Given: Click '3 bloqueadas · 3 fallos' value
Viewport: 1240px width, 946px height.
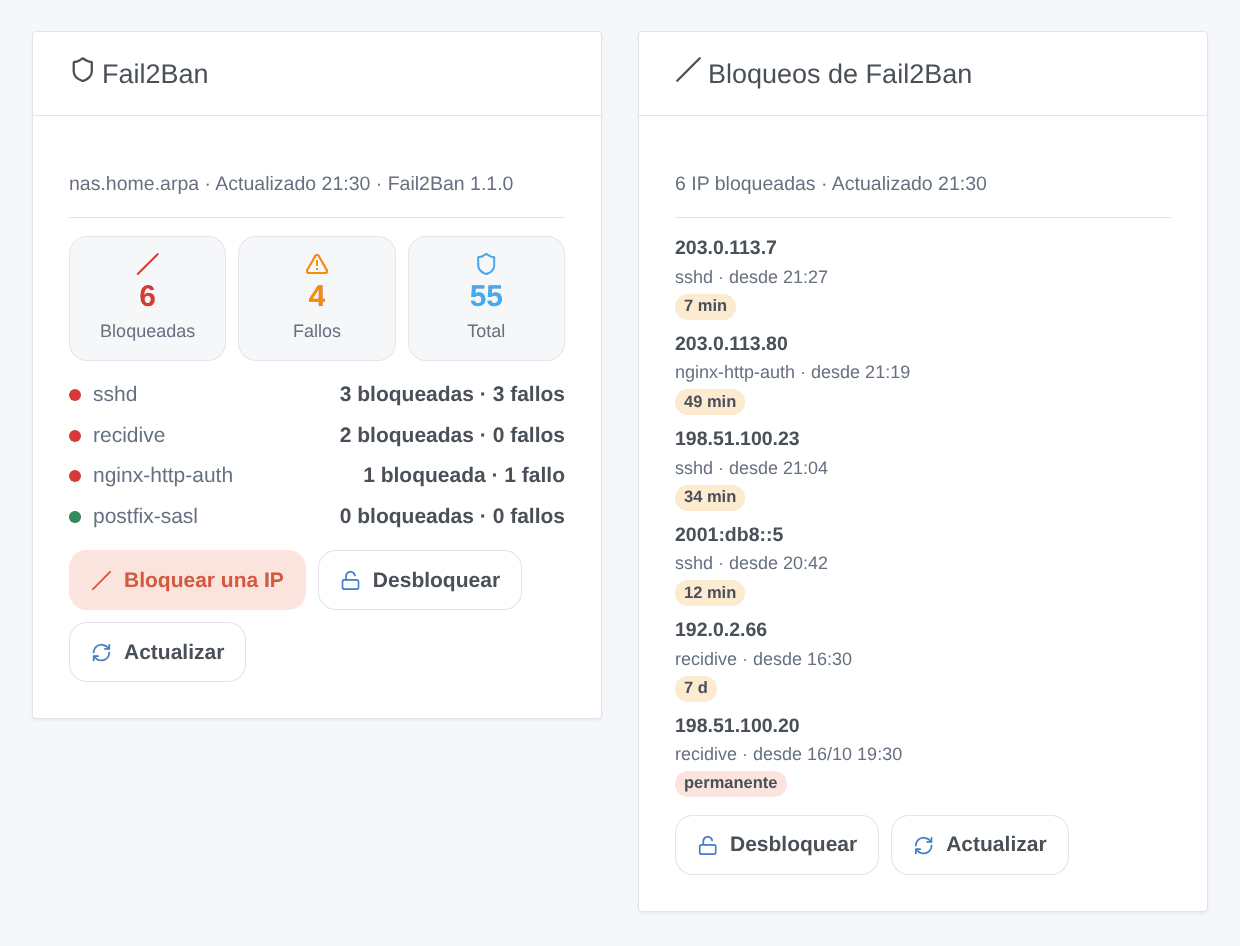Looking at the screenshot, I should [x=452, y=394].
